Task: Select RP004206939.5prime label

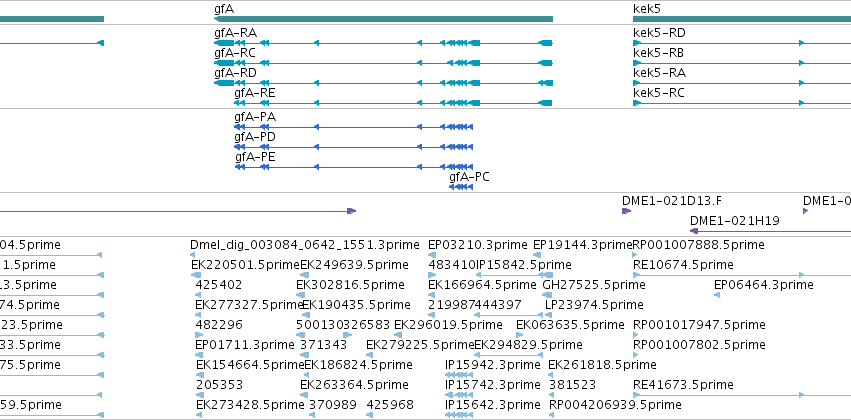Action: point(615,405)
